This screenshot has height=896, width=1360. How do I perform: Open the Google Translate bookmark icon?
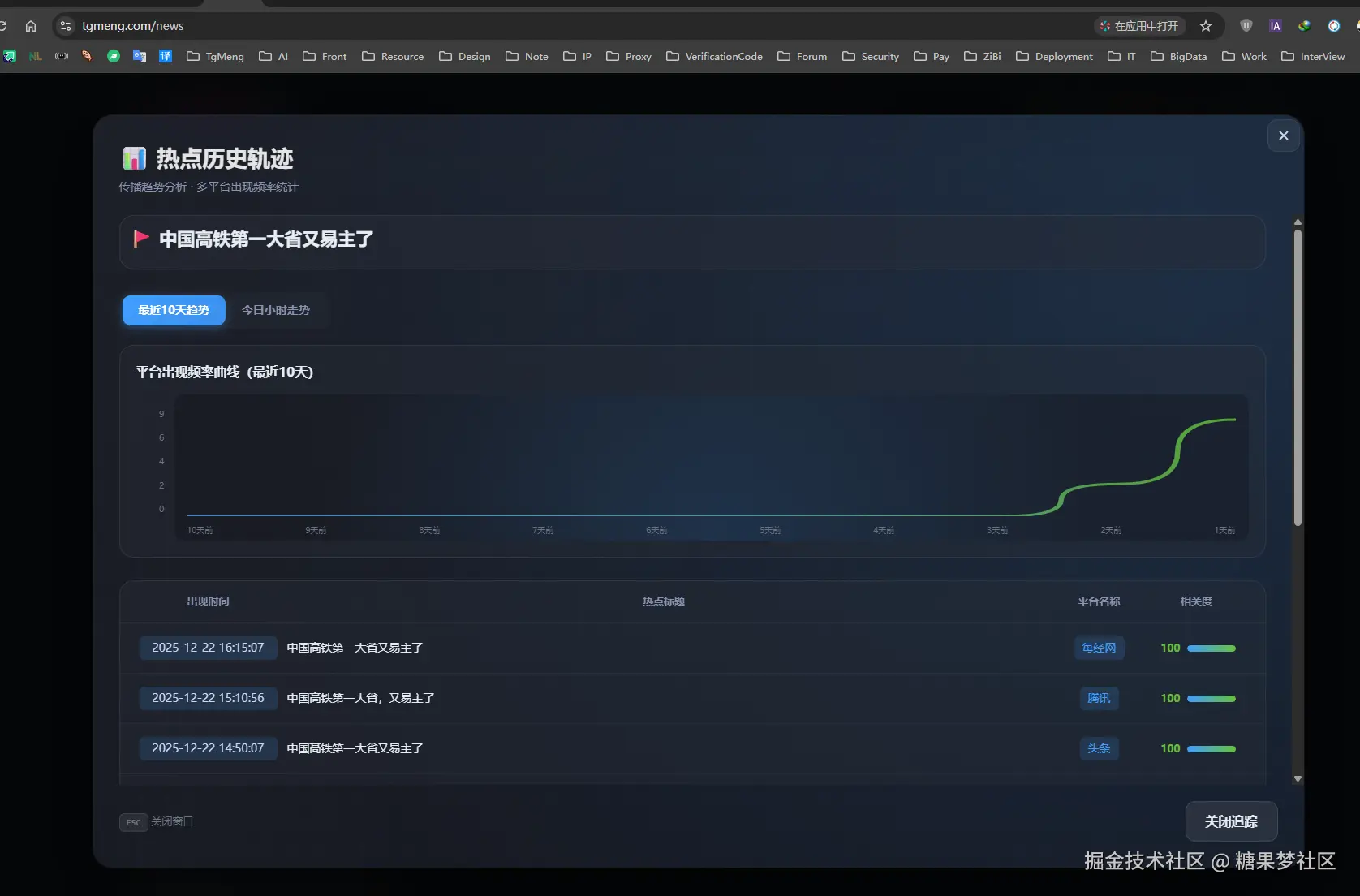(140, 56)
